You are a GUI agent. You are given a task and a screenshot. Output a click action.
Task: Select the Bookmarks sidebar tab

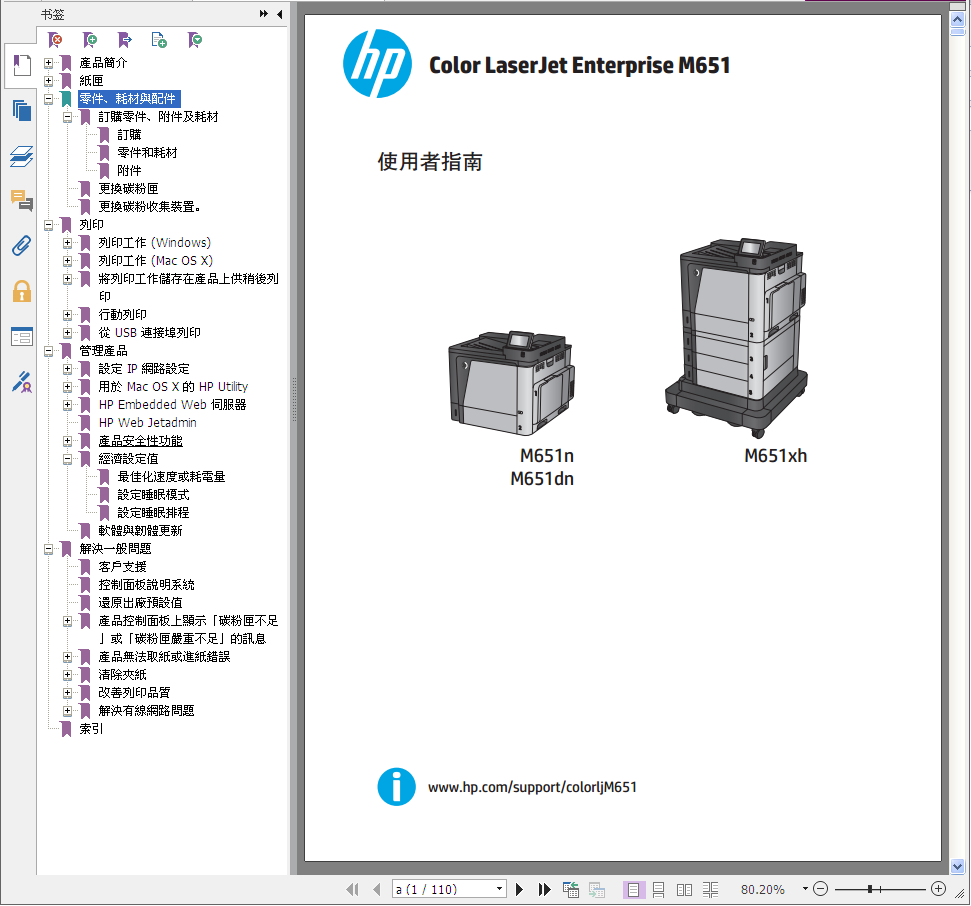click(x=22, y=66)
